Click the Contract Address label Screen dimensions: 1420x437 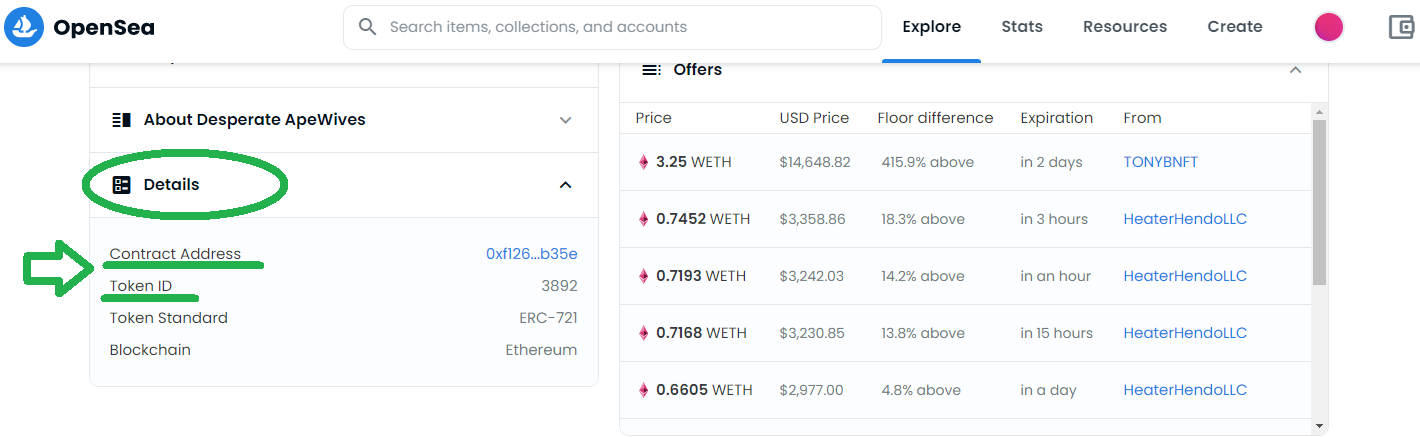tap(175, 254)
